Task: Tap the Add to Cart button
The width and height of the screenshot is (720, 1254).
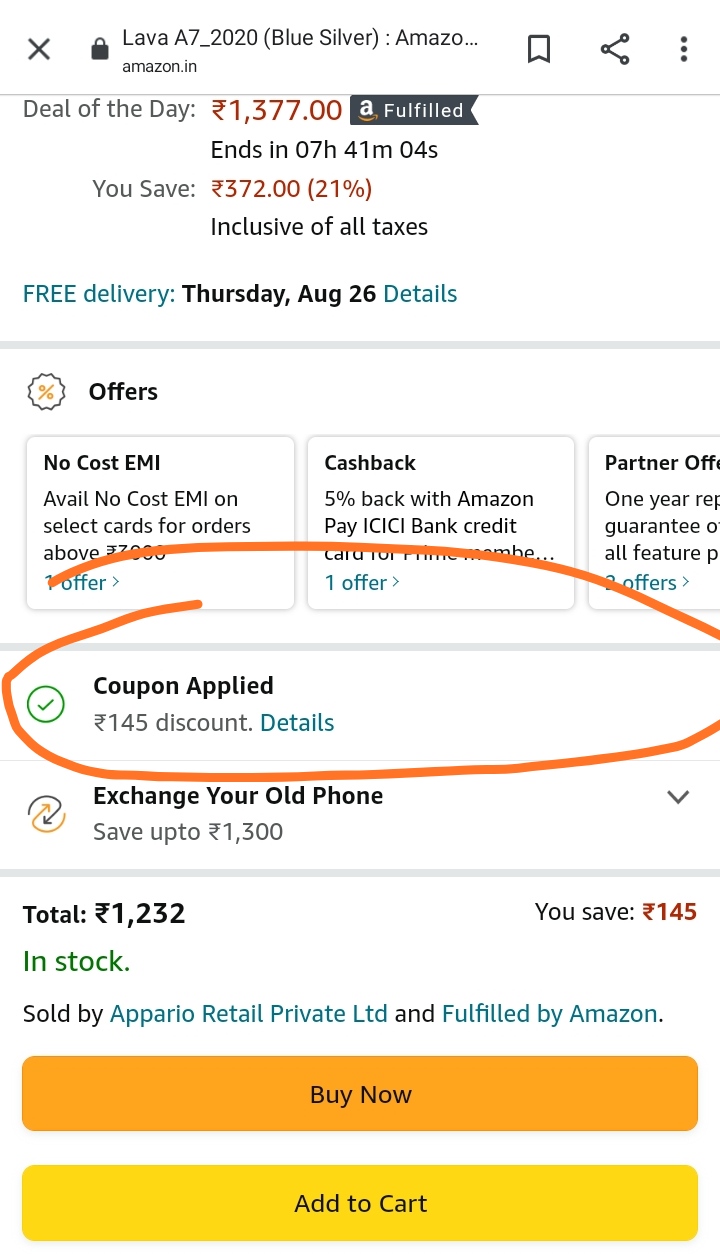Action: click(360, 1203)
